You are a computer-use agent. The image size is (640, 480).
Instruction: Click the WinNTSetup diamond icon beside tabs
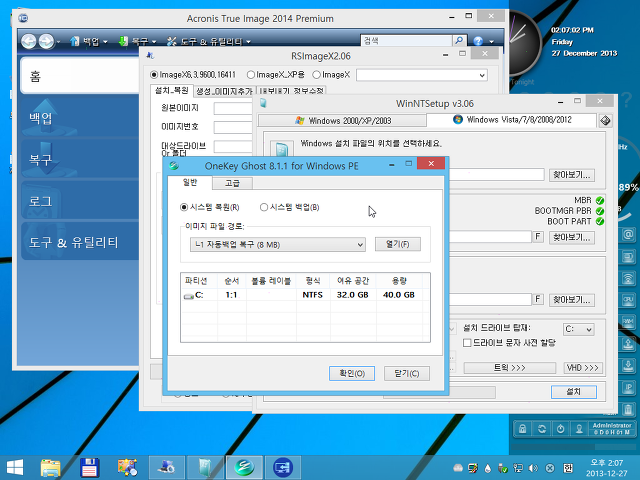(x=605, y=120)
